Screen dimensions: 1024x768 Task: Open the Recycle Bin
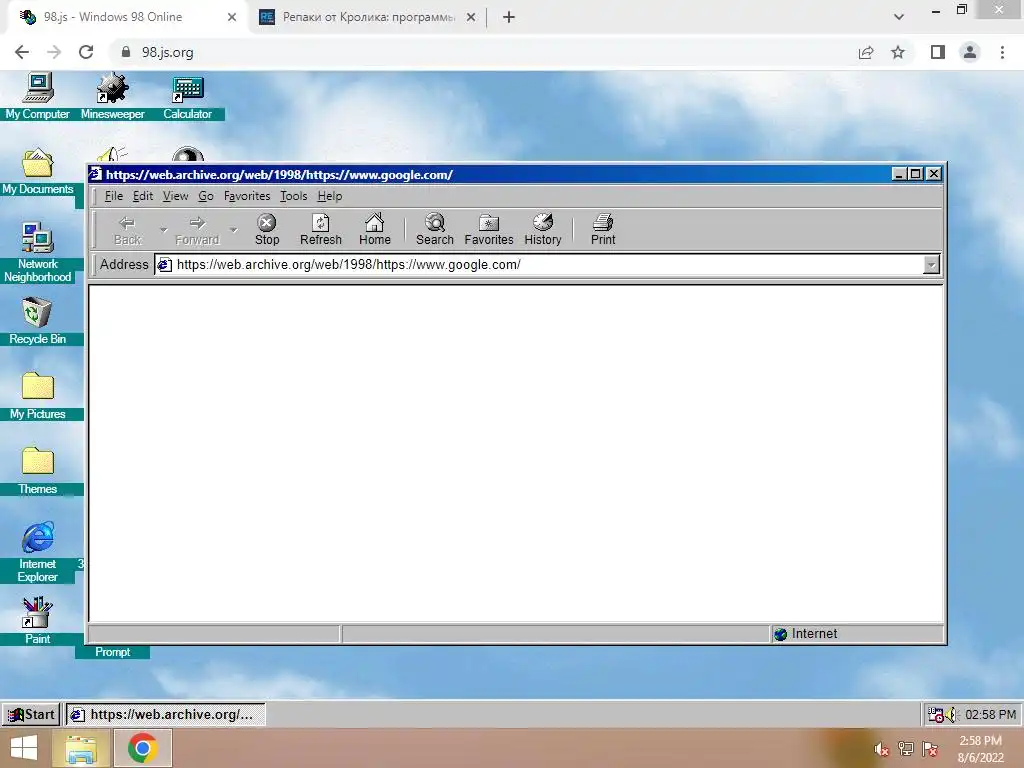click(37, 321)
